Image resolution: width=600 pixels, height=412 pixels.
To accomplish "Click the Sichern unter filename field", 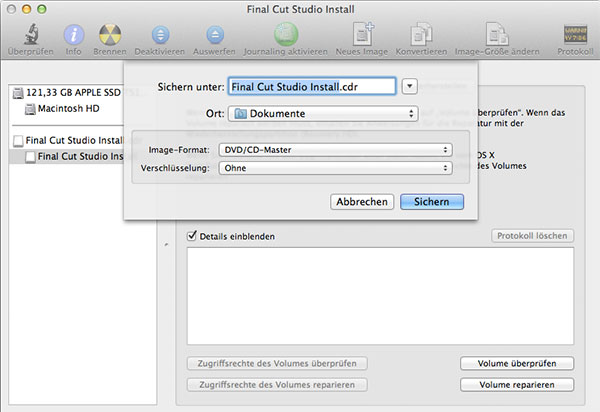I will pyautogui.click(x=312, y=86).
